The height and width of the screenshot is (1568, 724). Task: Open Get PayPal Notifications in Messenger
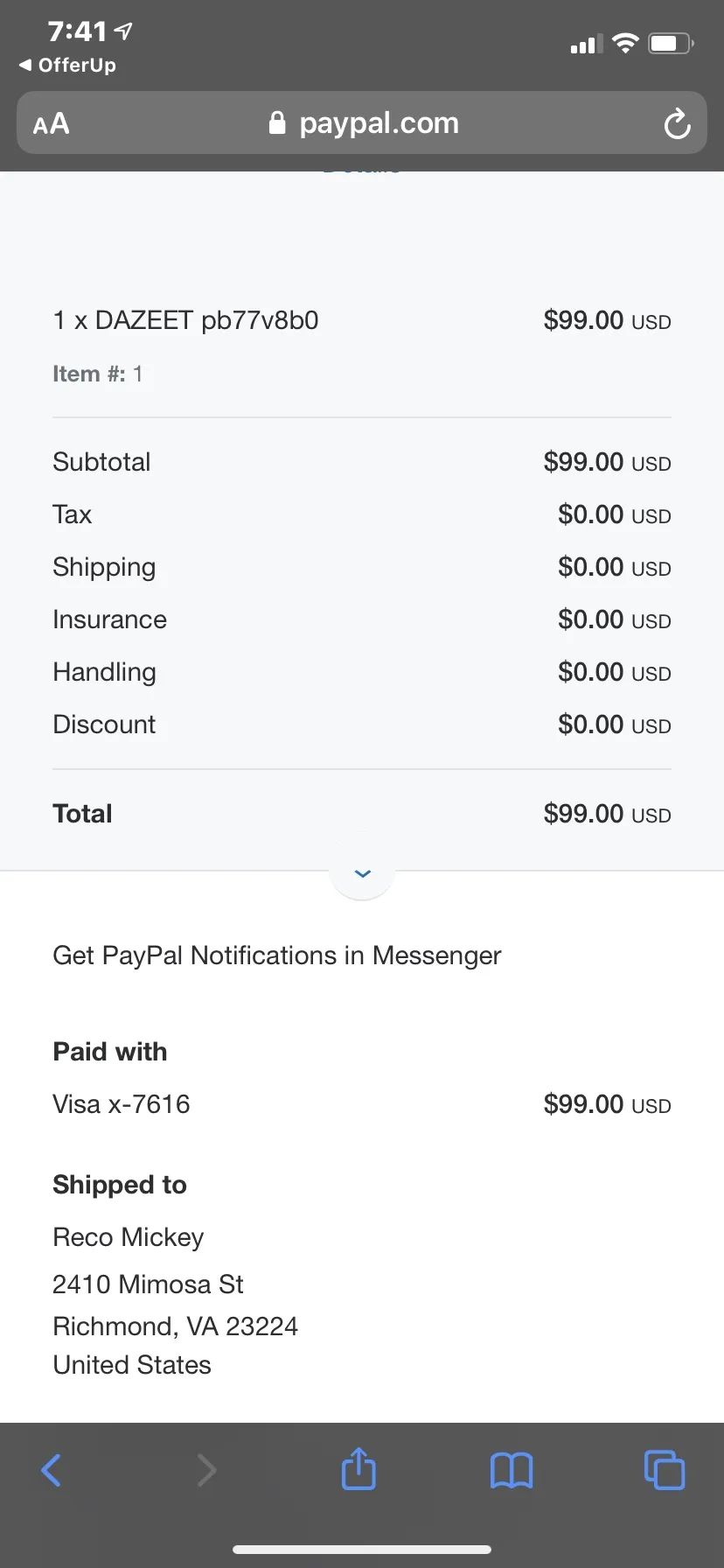click(x=276, y=955)
